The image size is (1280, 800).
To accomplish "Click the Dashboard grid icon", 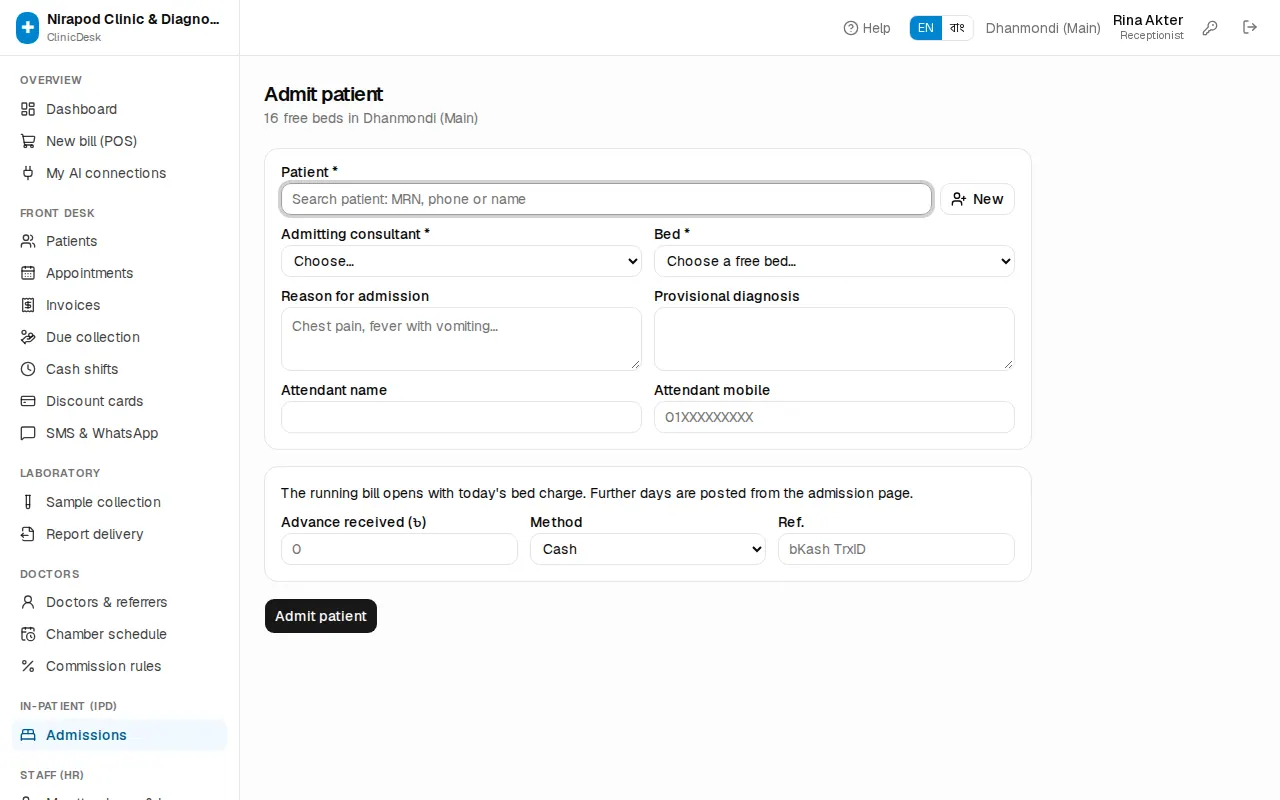I will (28, 109).
